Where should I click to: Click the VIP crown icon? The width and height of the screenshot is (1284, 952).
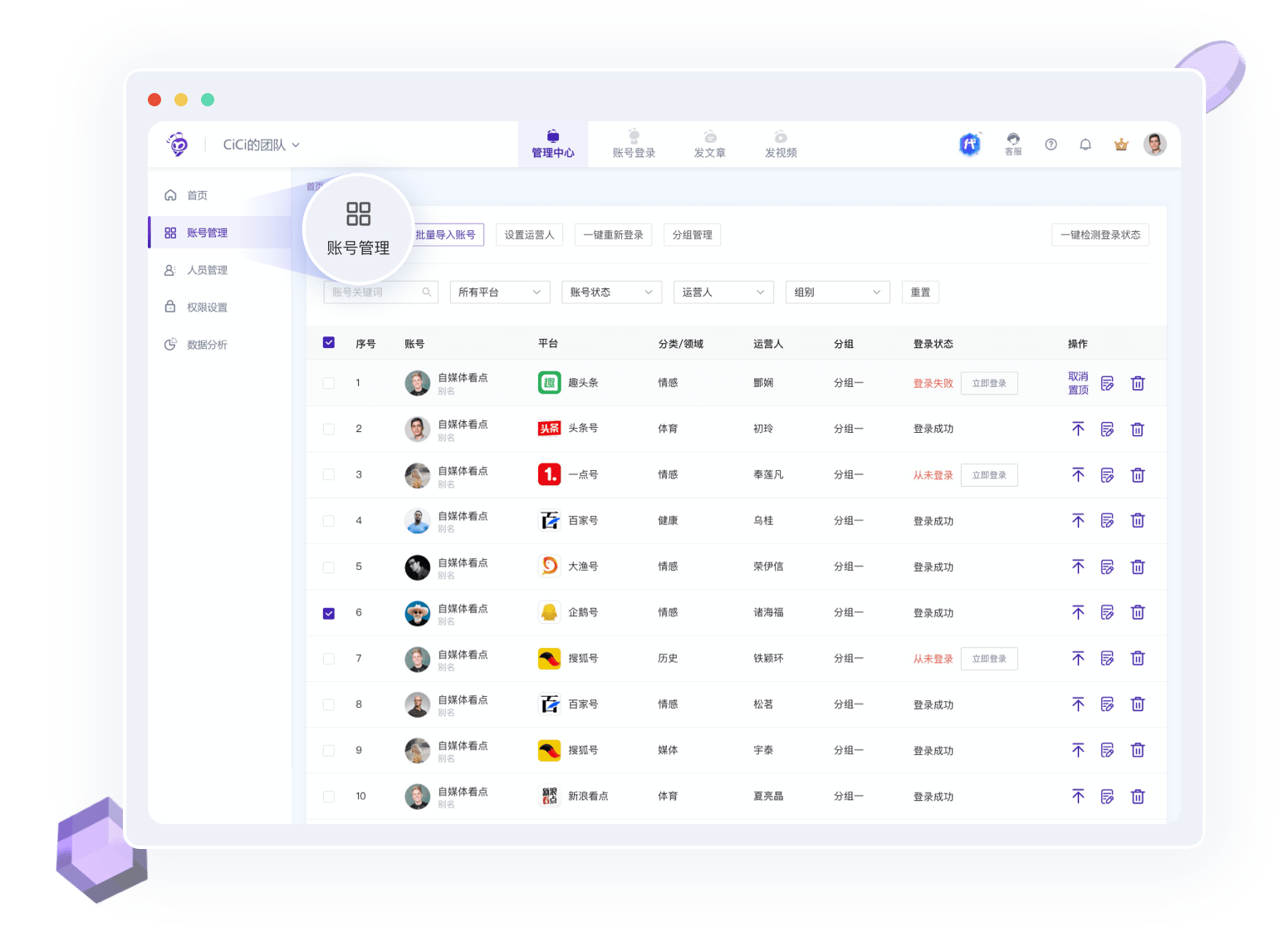coord(1120,145)
